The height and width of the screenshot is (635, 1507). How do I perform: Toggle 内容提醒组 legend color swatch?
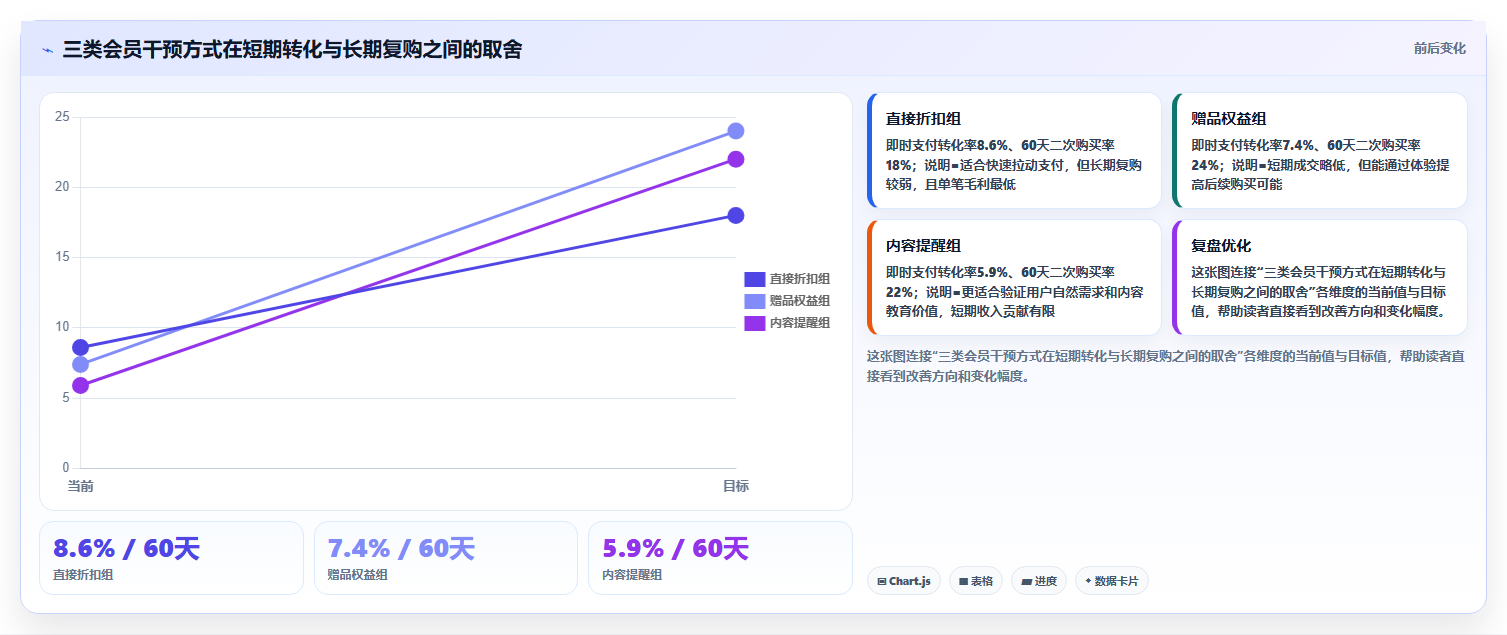(754, 323)
